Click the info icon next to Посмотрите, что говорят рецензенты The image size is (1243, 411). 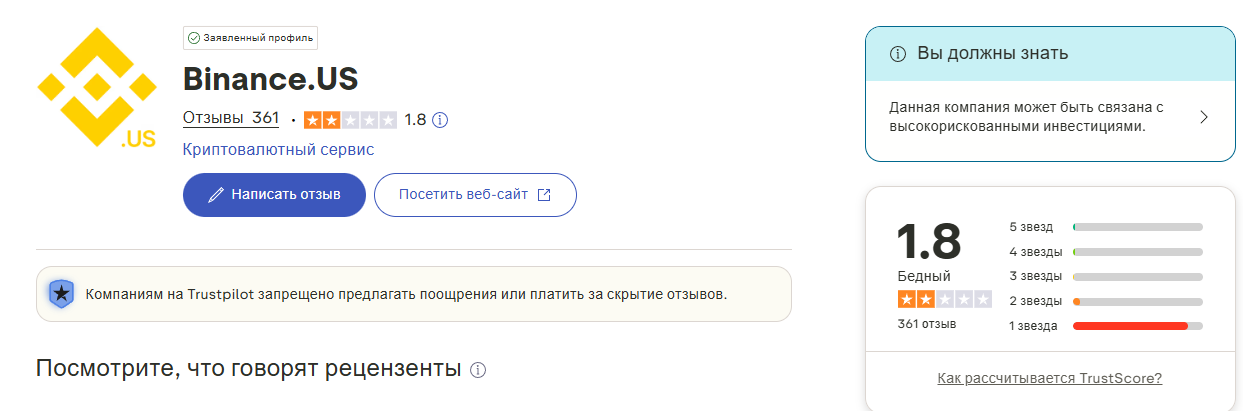pyautogui.click(x=478, y=370)
